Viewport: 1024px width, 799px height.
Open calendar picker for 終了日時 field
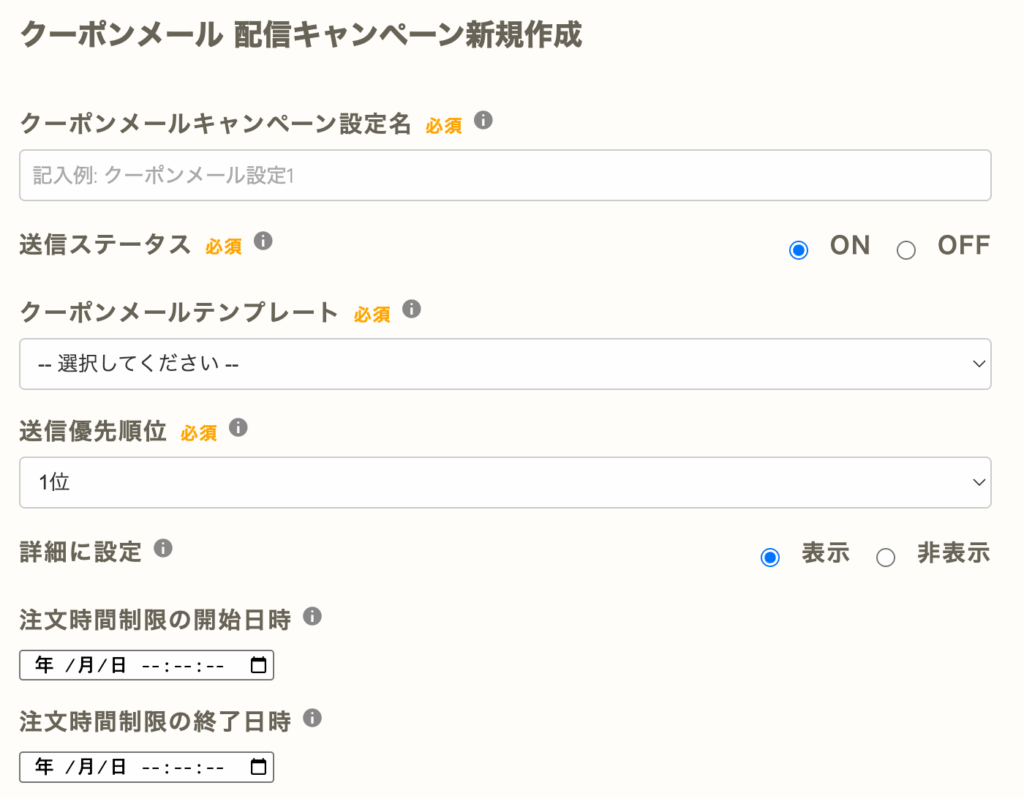pyautogui.click(x=258, y=767)
